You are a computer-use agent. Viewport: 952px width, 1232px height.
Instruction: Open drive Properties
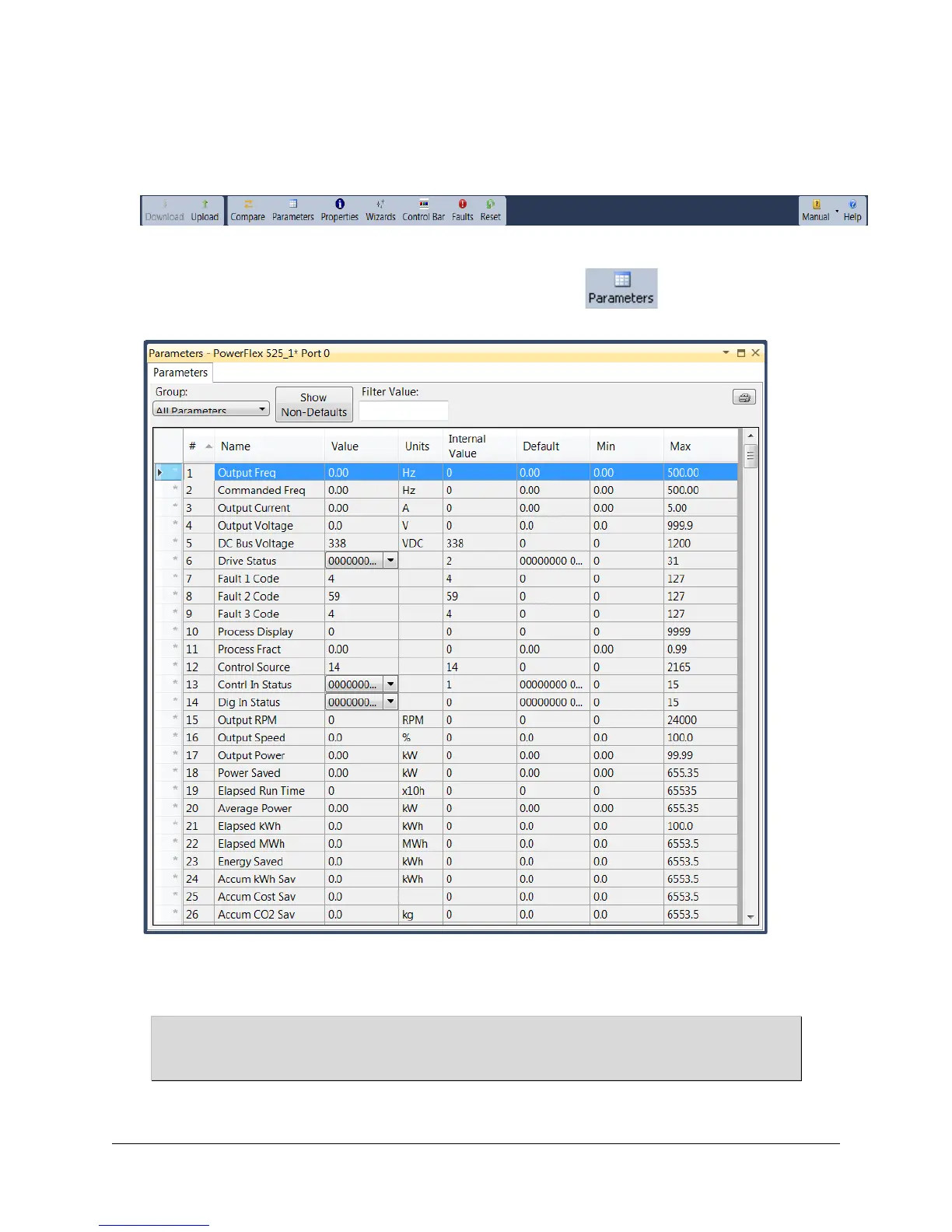click(340, 211)
